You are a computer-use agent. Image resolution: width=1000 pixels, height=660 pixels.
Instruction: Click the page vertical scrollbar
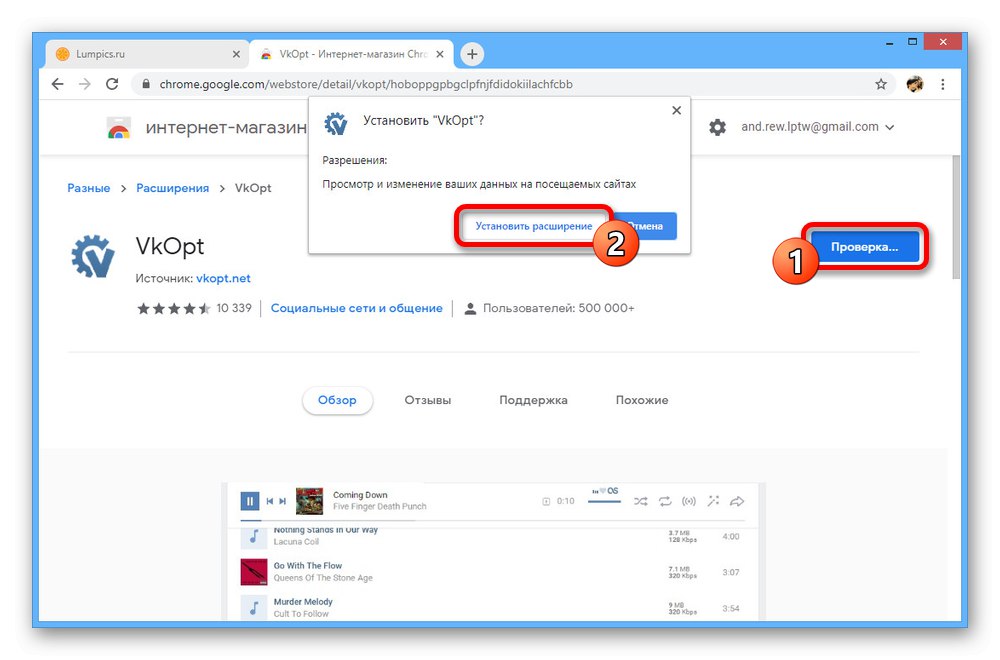coord(955,217)
